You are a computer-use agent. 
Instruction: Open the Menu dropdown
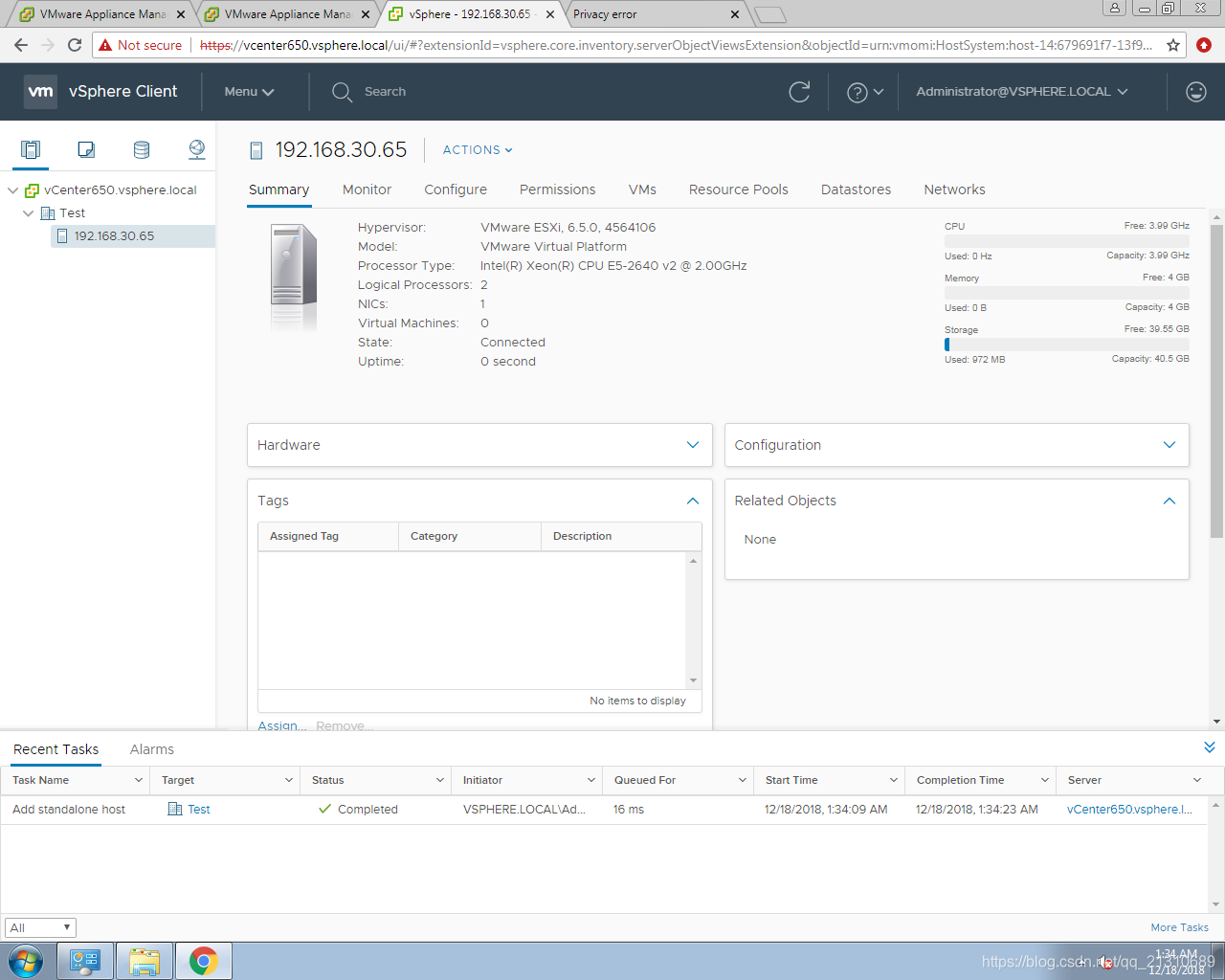coord(250,92)
